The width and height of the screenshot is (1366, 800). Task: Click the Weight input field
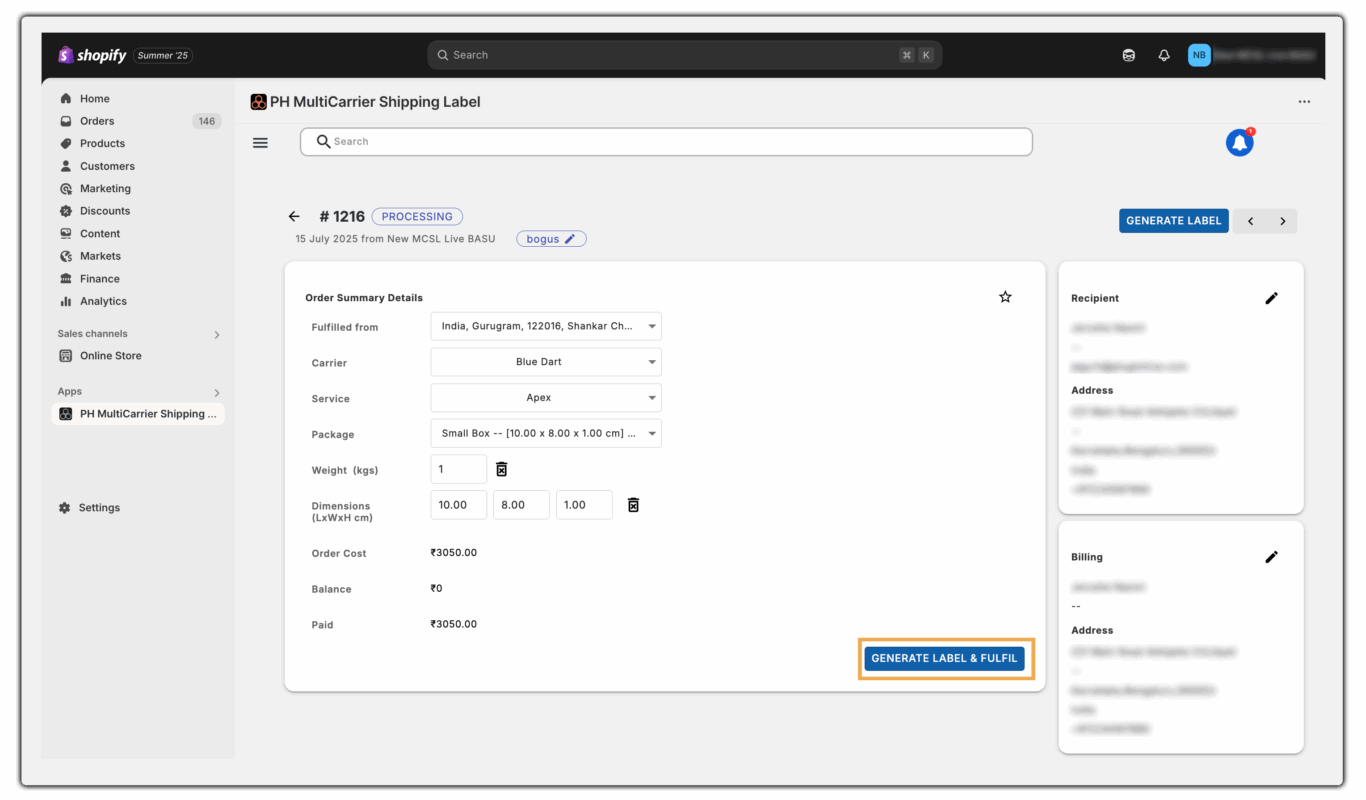click(x=459, y=469)
